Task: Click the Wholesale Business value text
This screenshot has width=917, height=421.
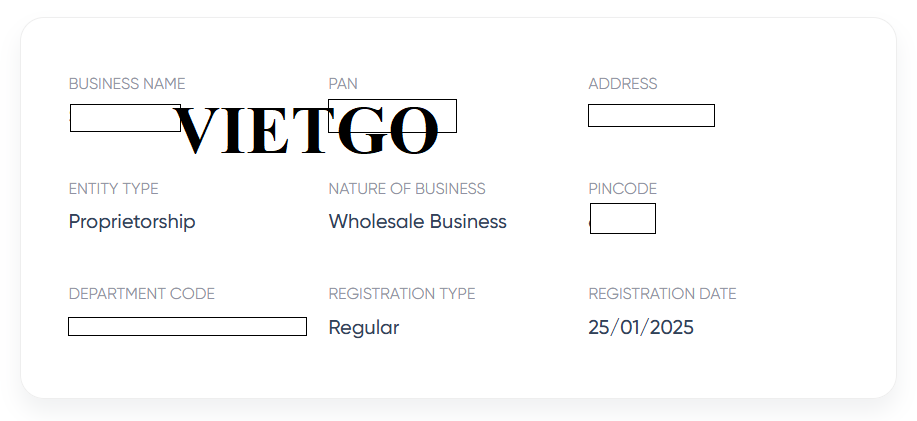Action: (418, 222)
